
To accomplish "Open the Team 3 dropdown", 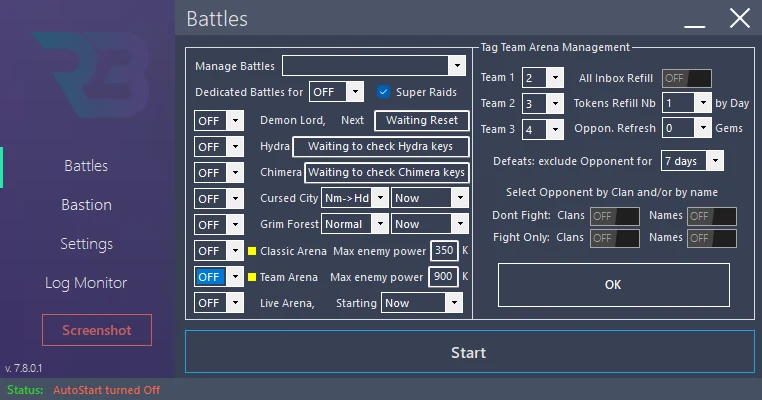I will [543, 129].
